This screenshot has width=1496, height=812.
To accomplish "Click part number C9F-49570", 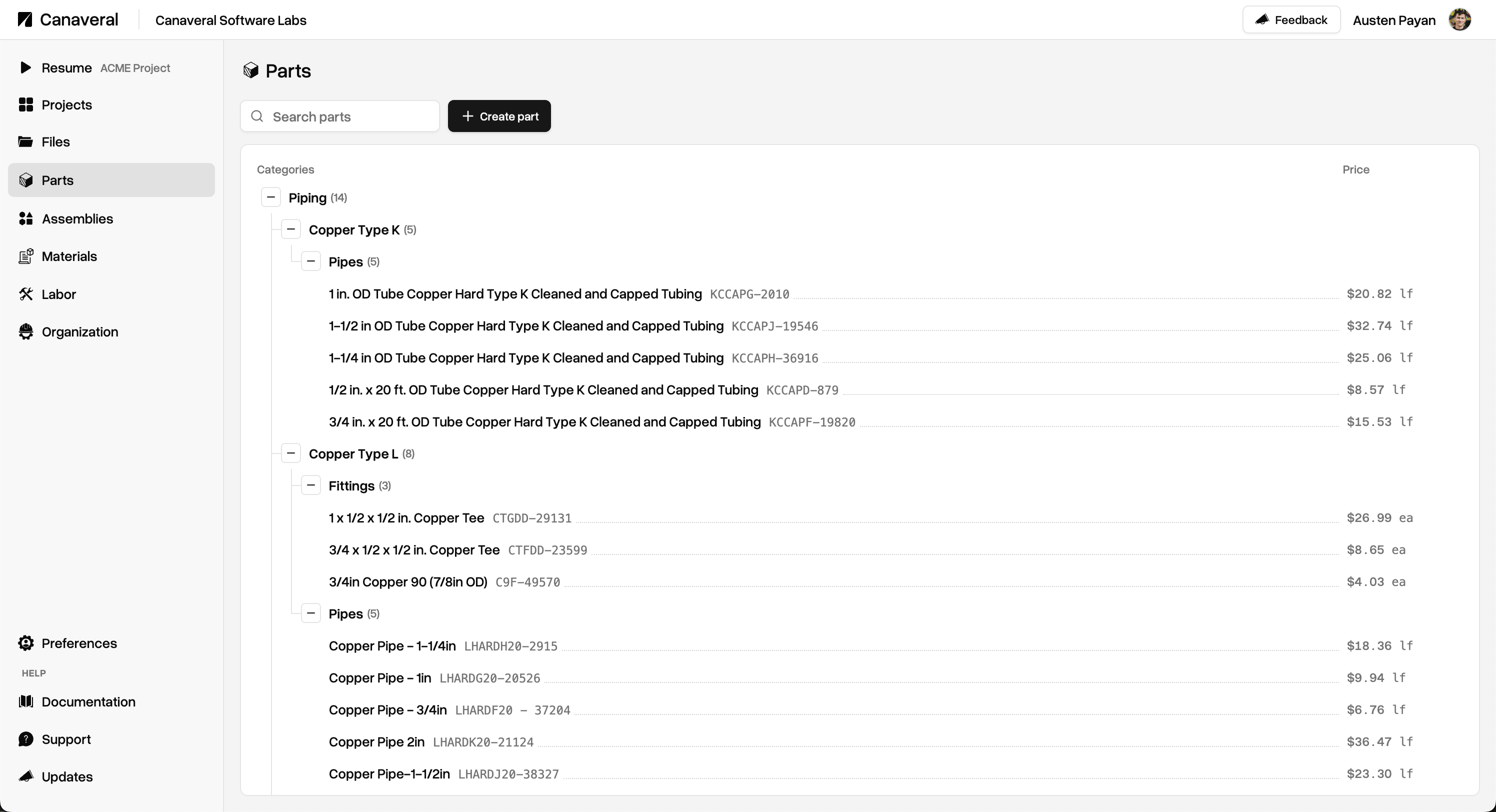I will [x=527, y=582].
